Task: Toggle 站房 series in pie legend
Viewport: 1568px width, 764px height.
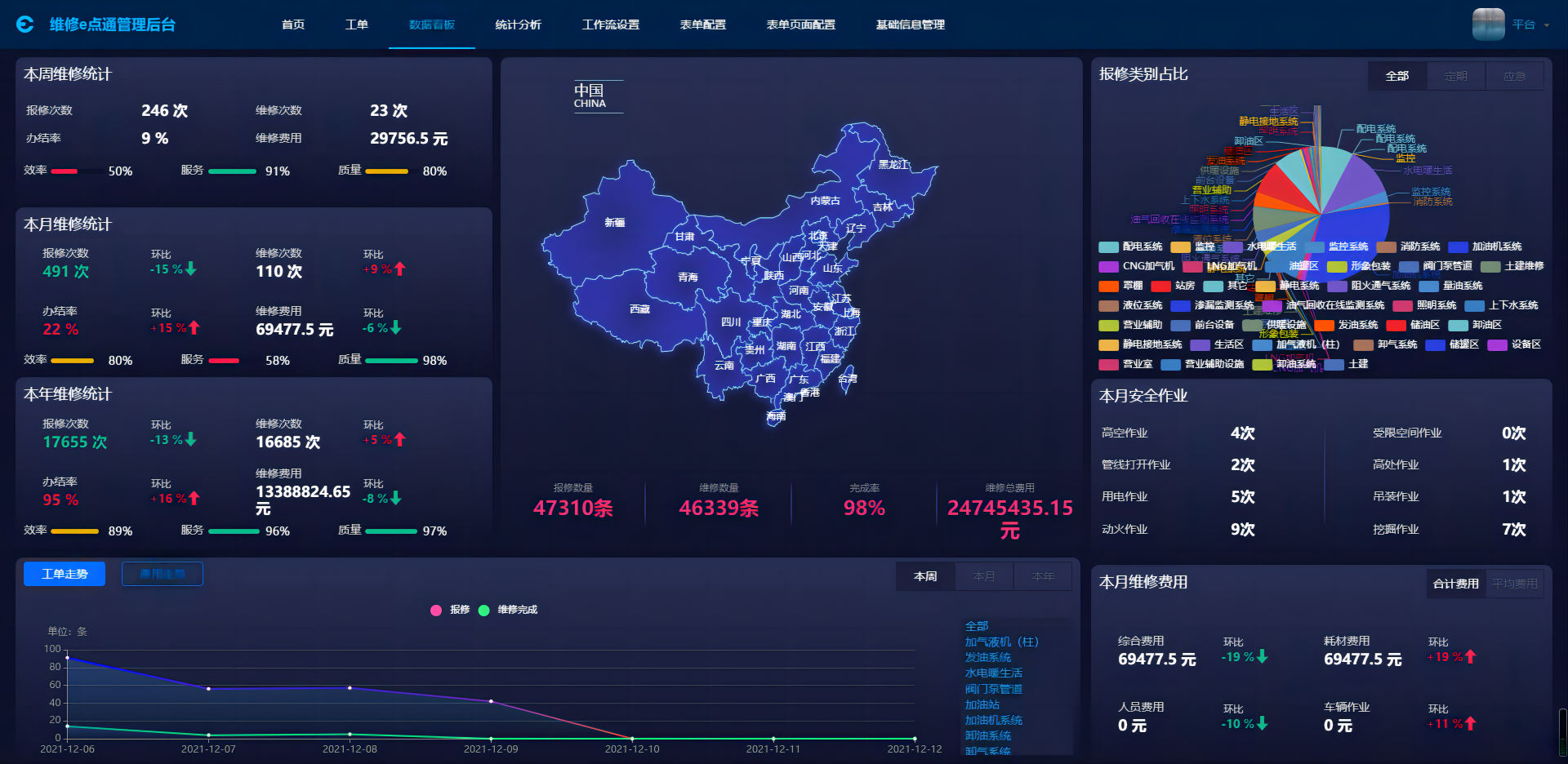Action: [x=1174, y=286]
